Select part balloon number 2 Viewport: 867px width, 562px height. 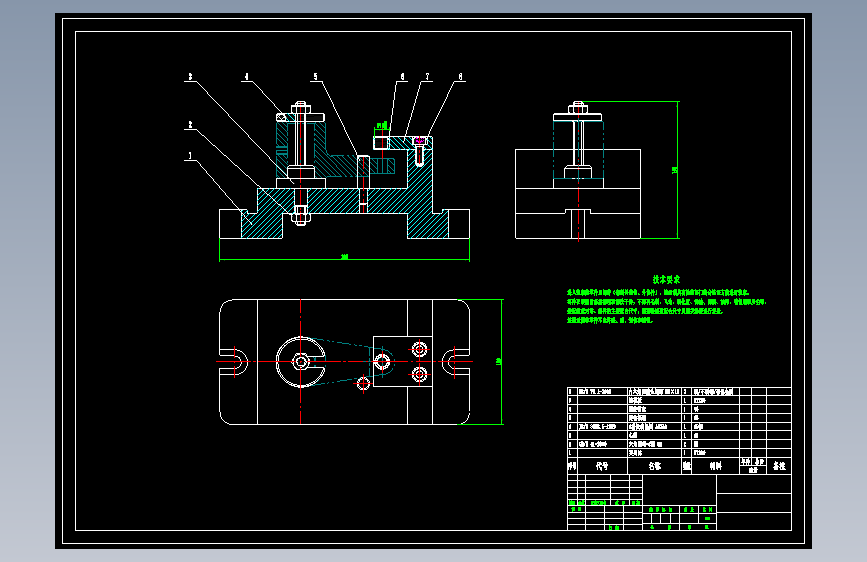tap(190, 124)
